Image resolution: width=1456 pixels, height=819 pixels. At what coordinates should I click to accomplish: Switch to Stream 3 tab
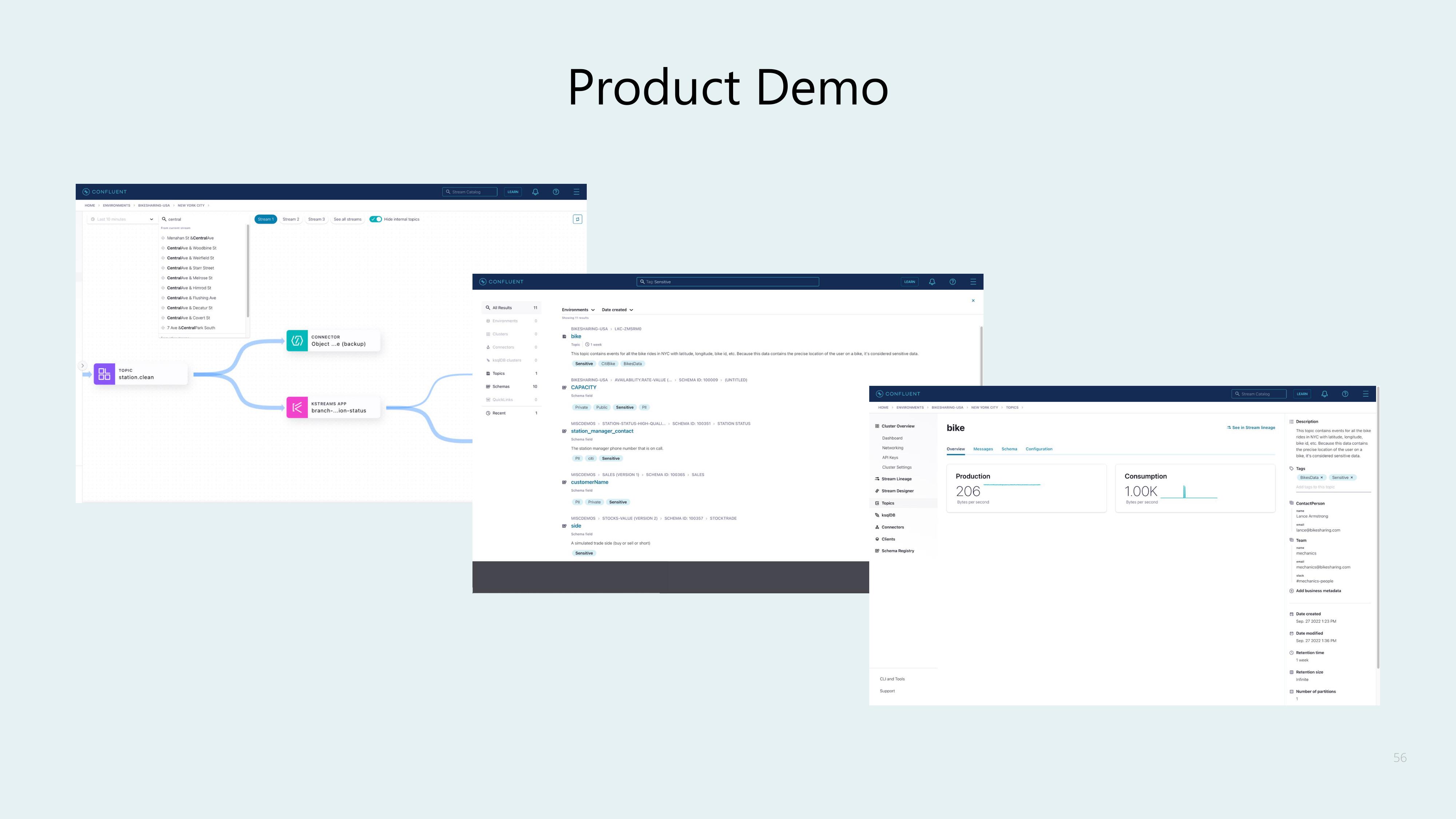coord(316,219)
